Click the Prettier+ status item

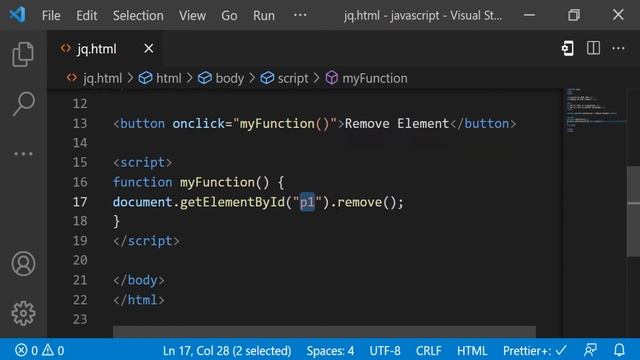click(x=535, y=350)
